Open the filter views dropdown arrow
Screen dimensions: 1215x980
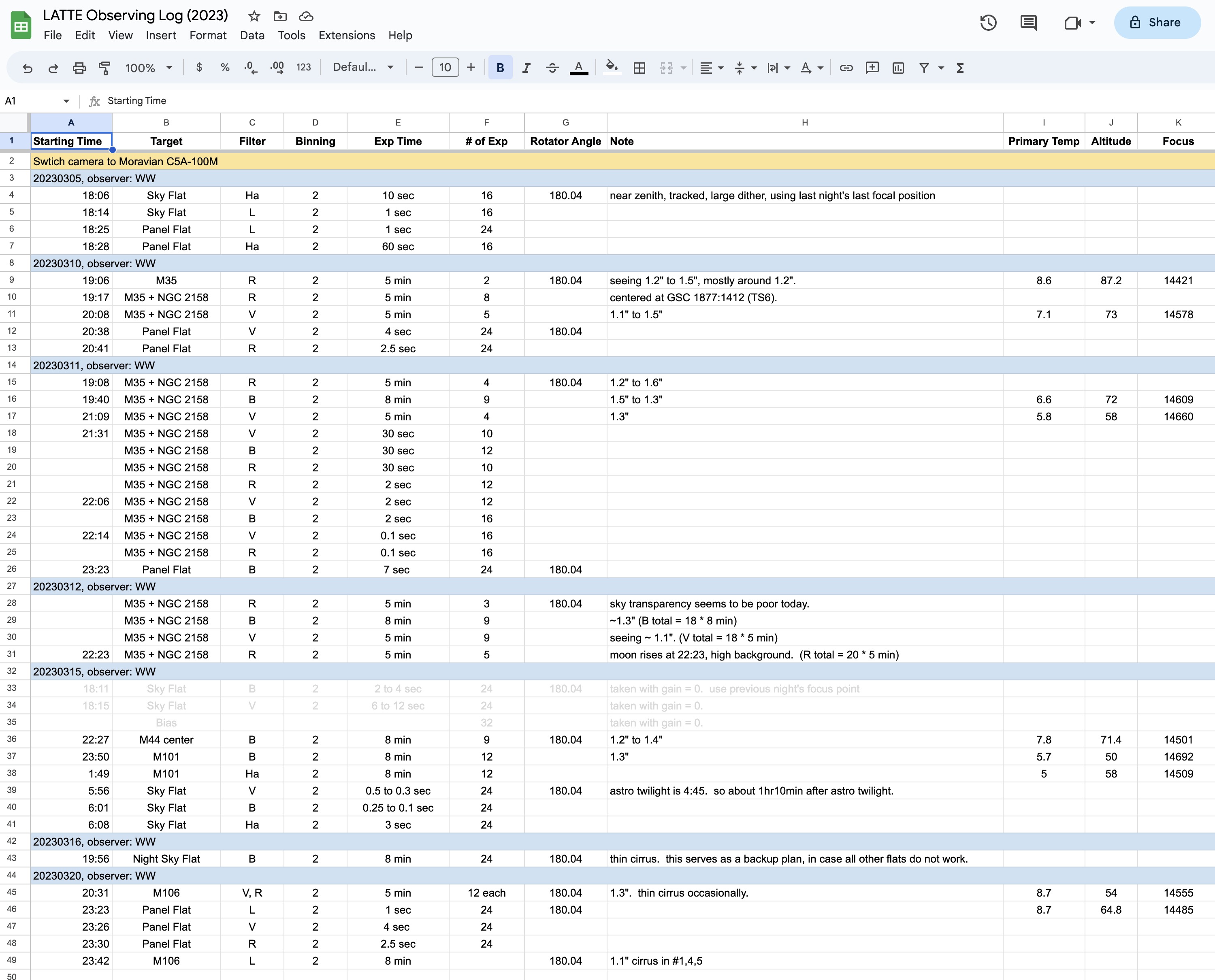point(941,68)
